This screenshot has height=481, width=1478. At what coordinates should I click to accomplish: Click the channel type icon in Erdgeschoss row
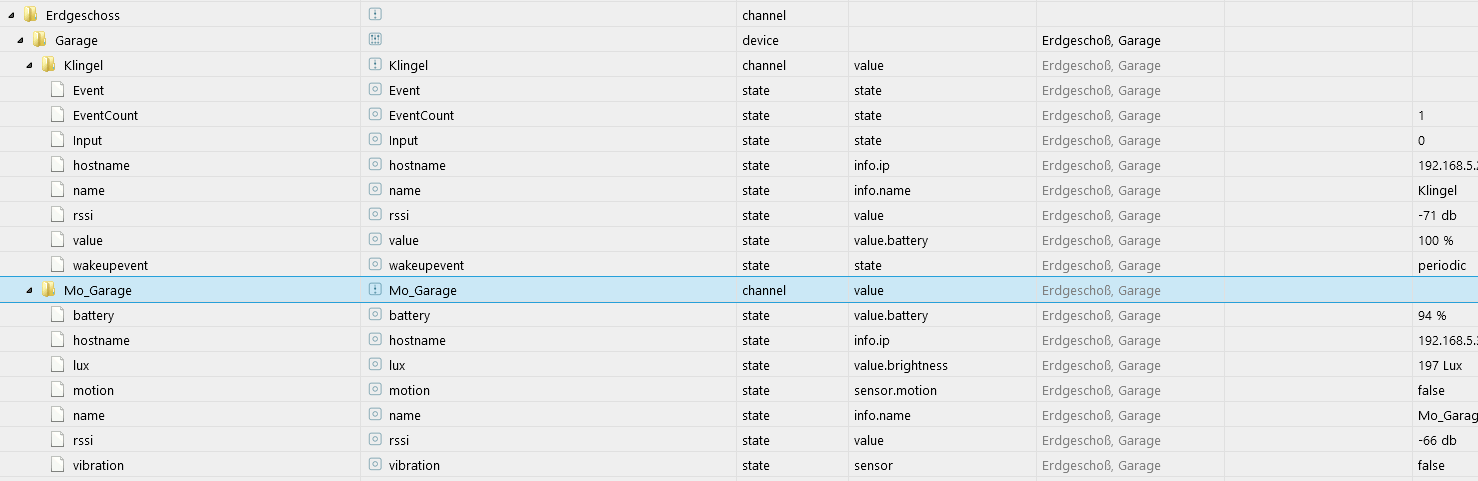tap(375, 15)
